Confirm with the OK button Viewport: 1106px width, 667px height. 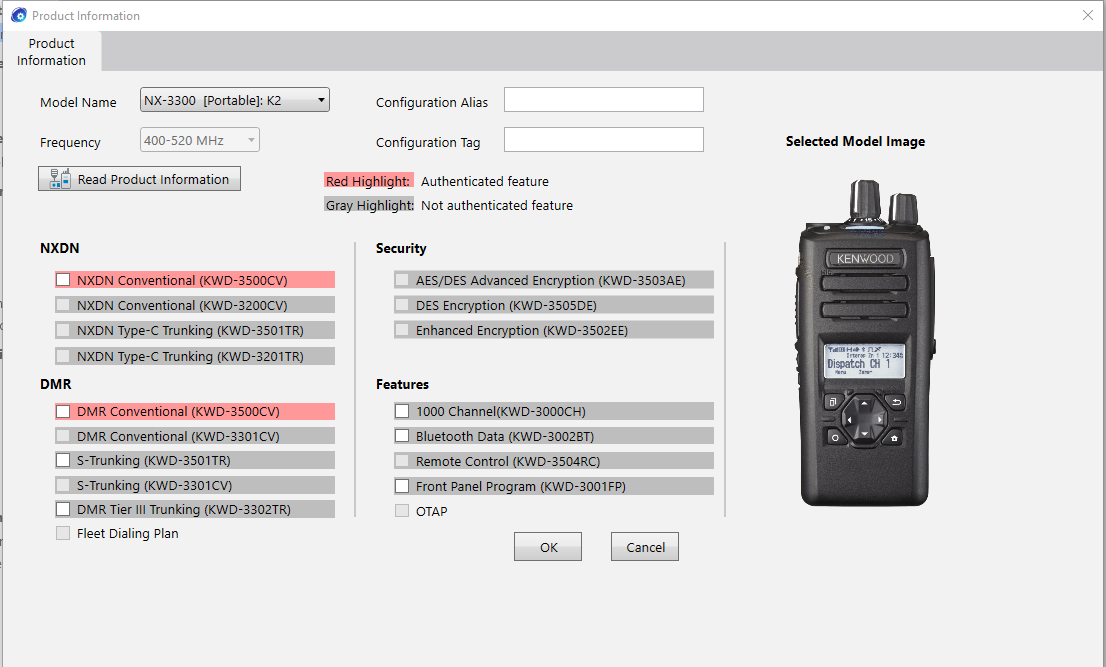click(x=548, y=547)
